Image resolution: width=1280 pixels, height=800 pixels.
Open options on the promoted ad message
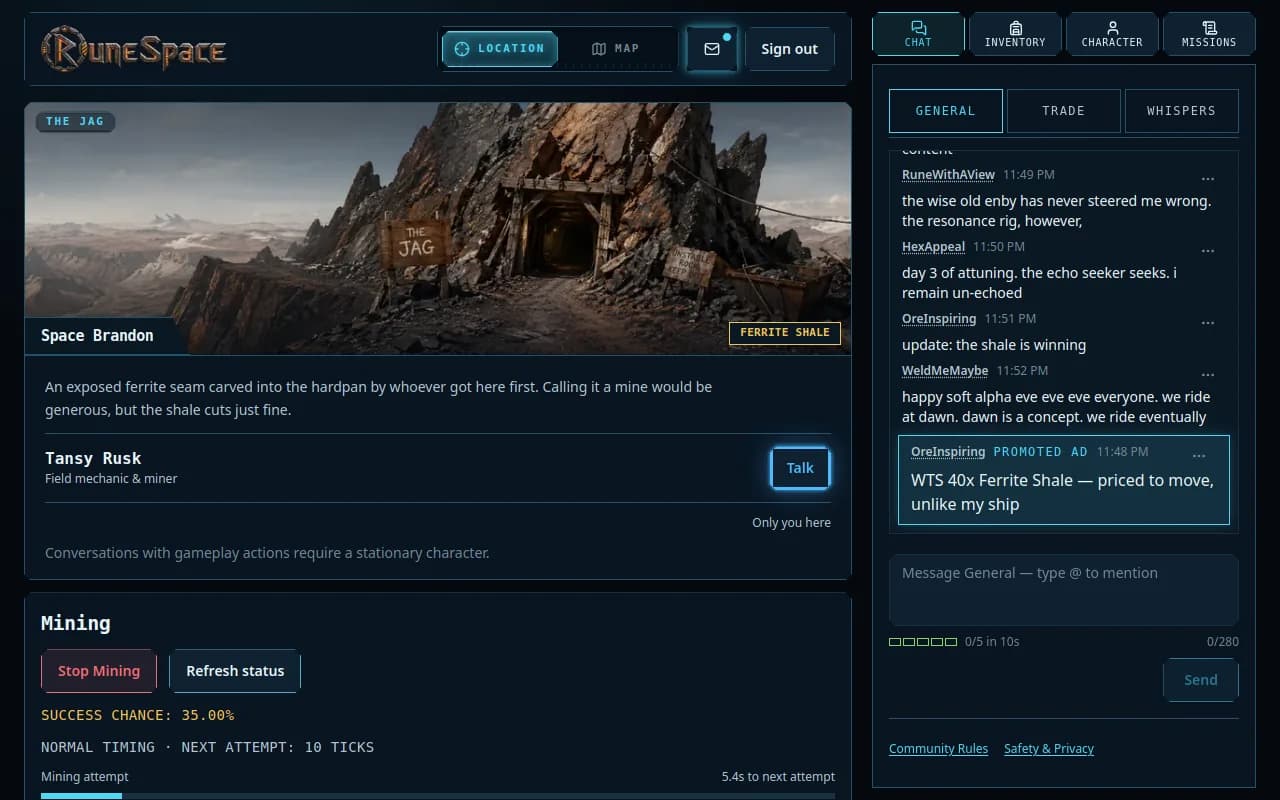click(1199, 456)
